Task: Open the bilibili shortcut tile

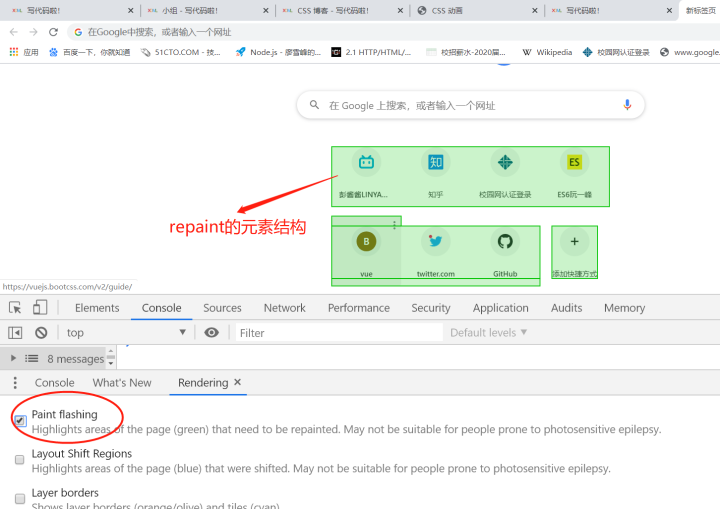Action: 366,175
